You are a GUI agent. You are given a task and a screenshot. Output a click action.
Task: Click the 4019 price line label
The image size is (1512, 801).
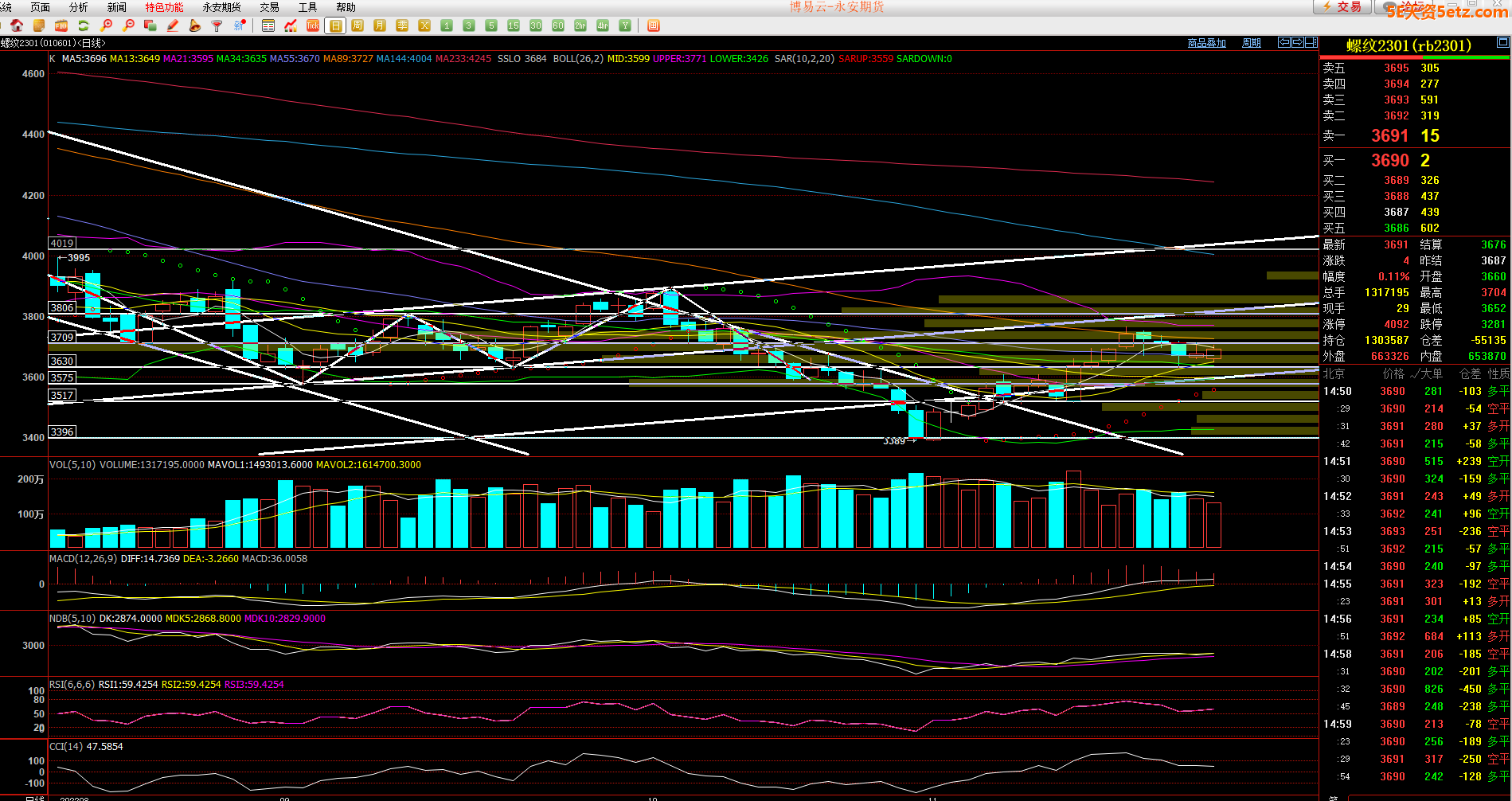tap(62, 244)
